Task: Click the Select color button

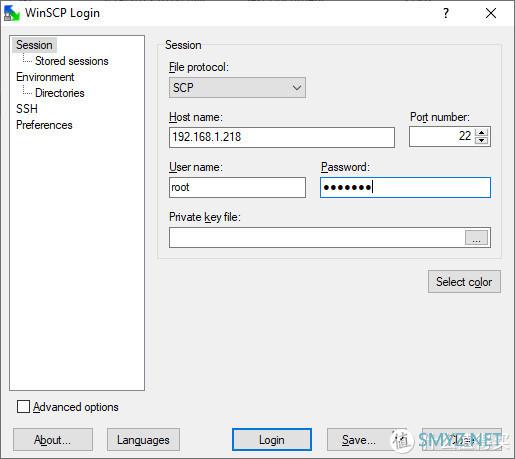Action: click(464, 282)
